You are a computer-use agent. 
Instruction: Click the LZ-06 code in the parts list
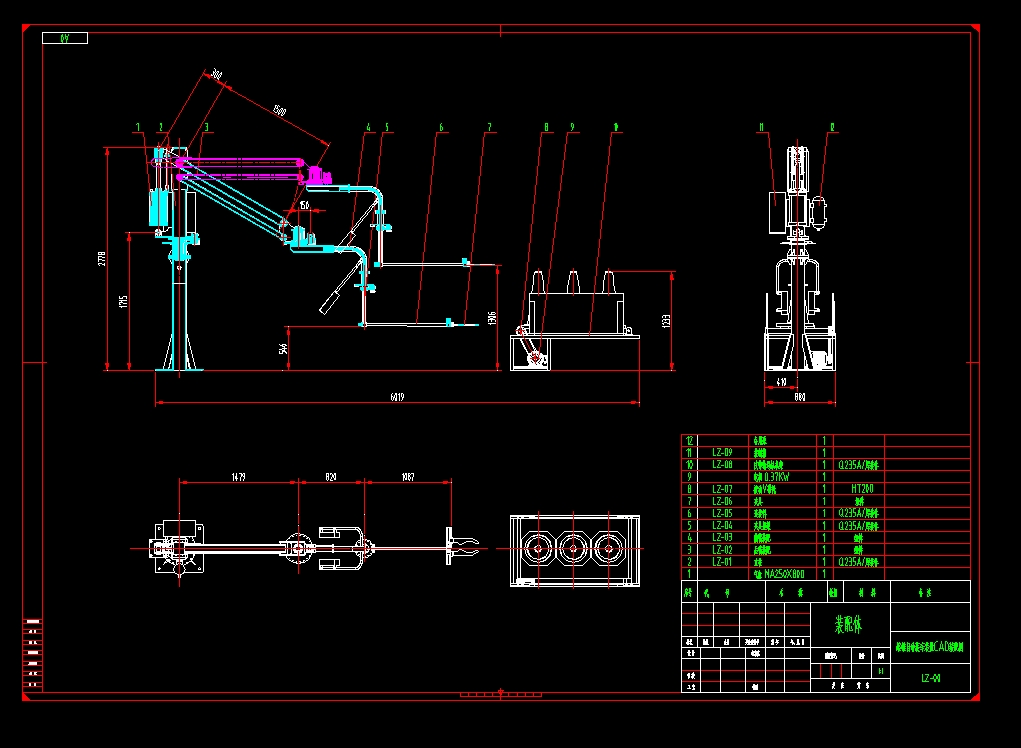tap(722, 501)
